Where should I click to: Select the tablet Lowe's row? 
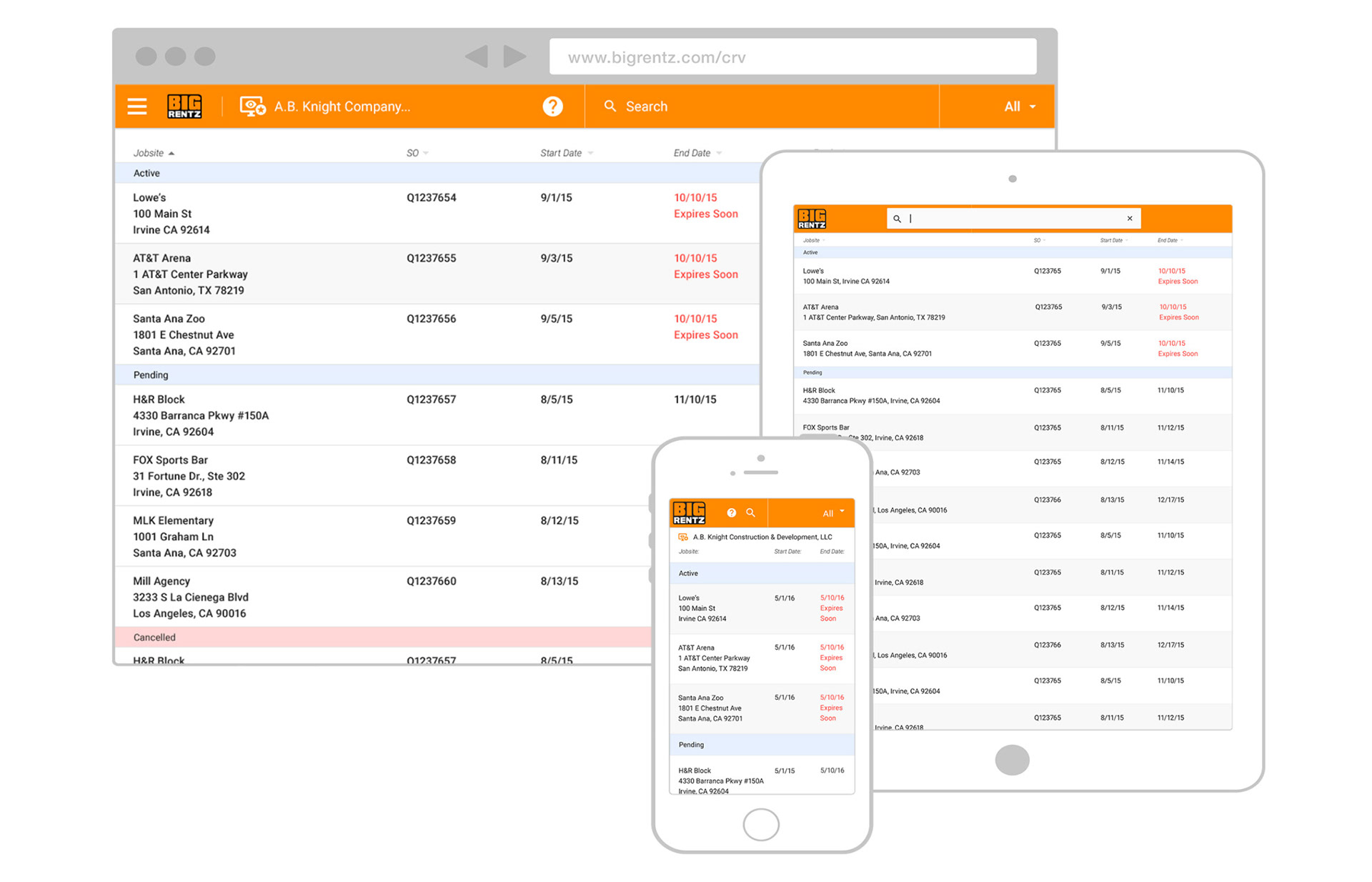1013,276
